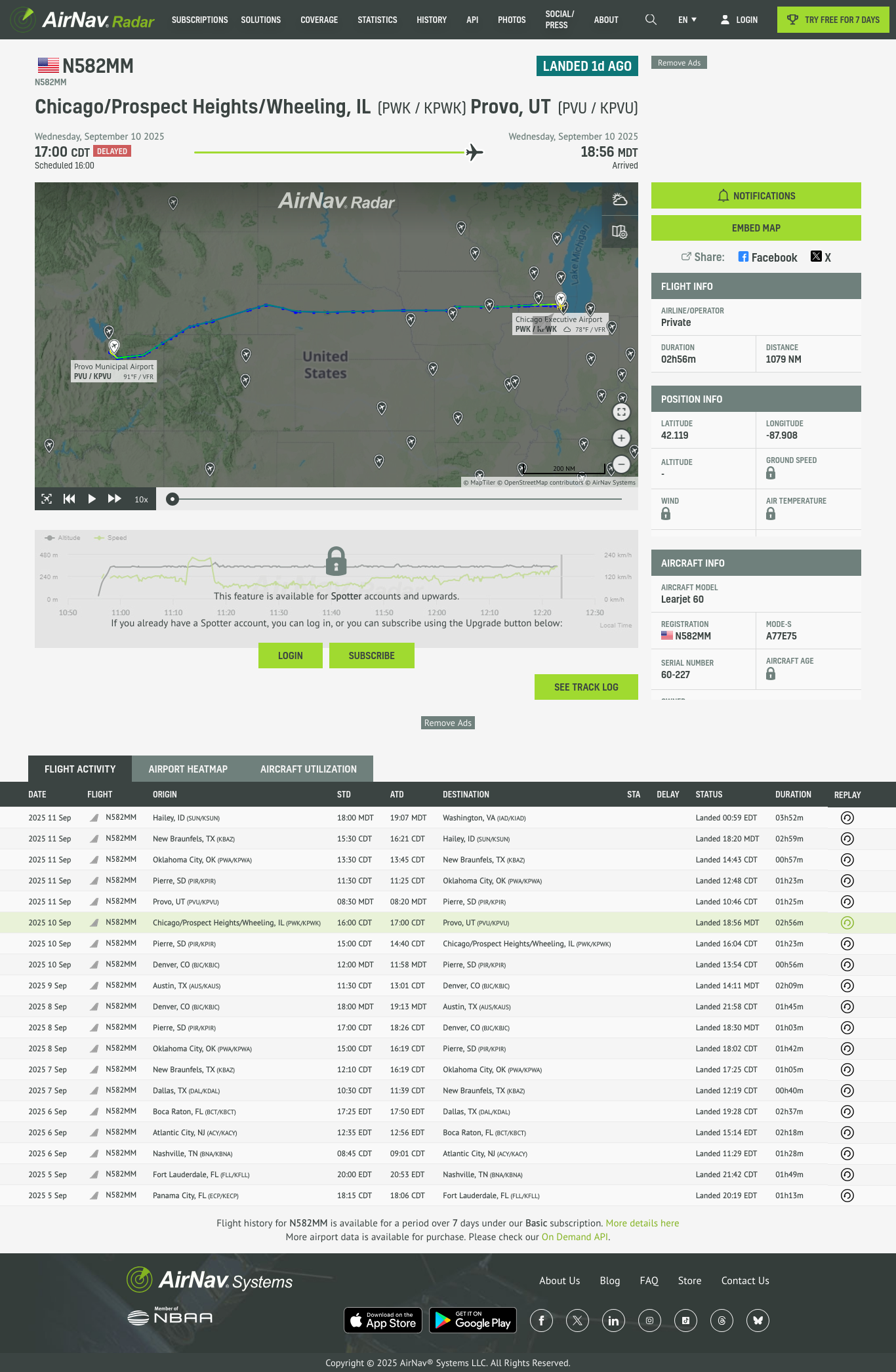This screenshot has height=1372, width=896.
Task: Replay the Hailey to Washington flight
Action: (847, 818)
